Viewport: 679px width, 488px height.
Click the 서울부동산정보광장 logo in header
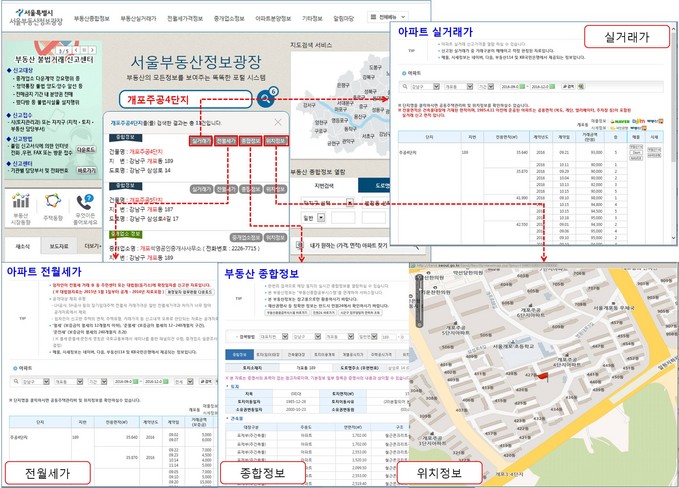(x=36, y=17)
